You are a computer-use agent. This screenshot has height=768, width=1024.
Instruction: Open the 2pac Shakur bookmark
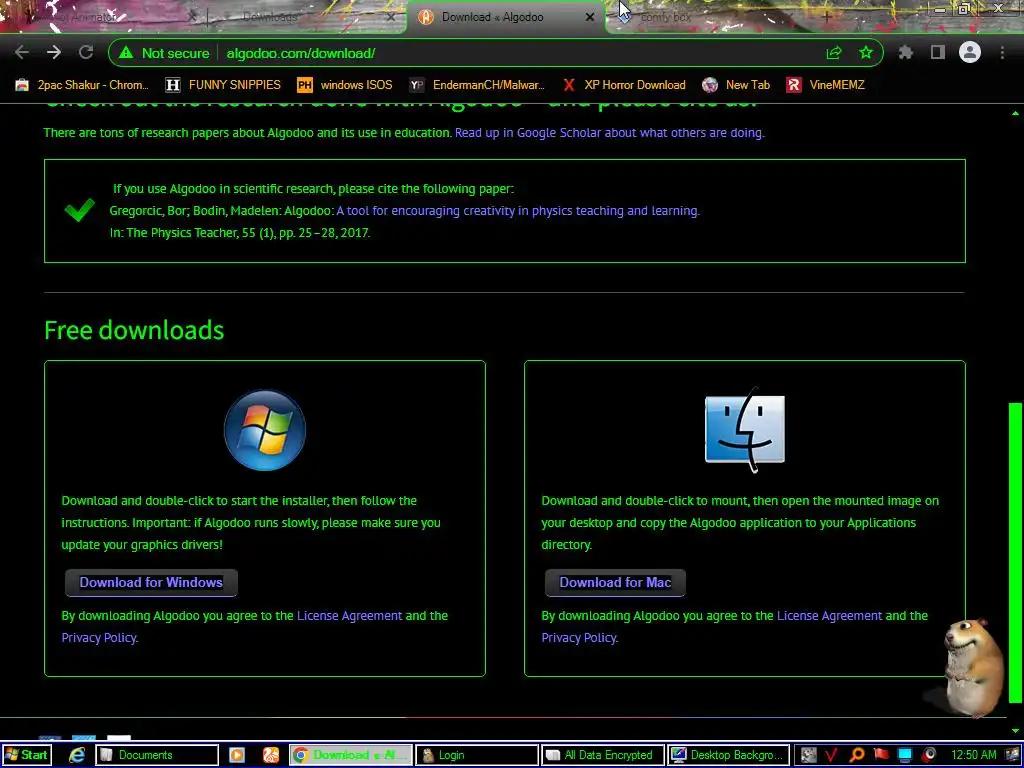(x=82, y=85)
